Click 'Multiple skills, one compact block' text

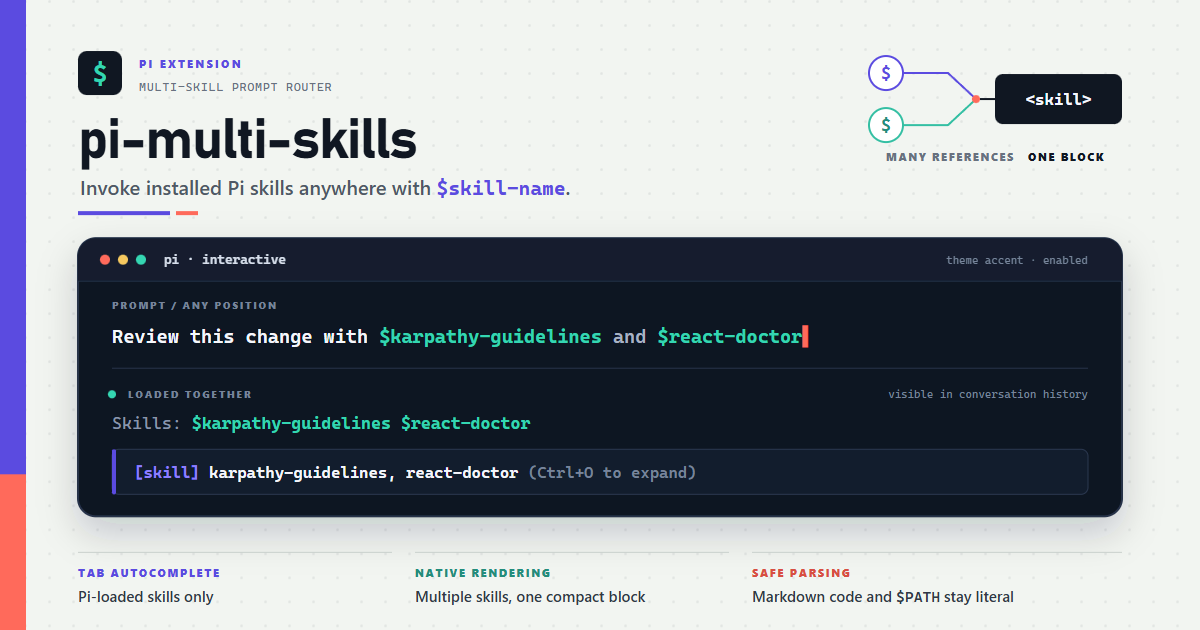(x=530, y=597)
